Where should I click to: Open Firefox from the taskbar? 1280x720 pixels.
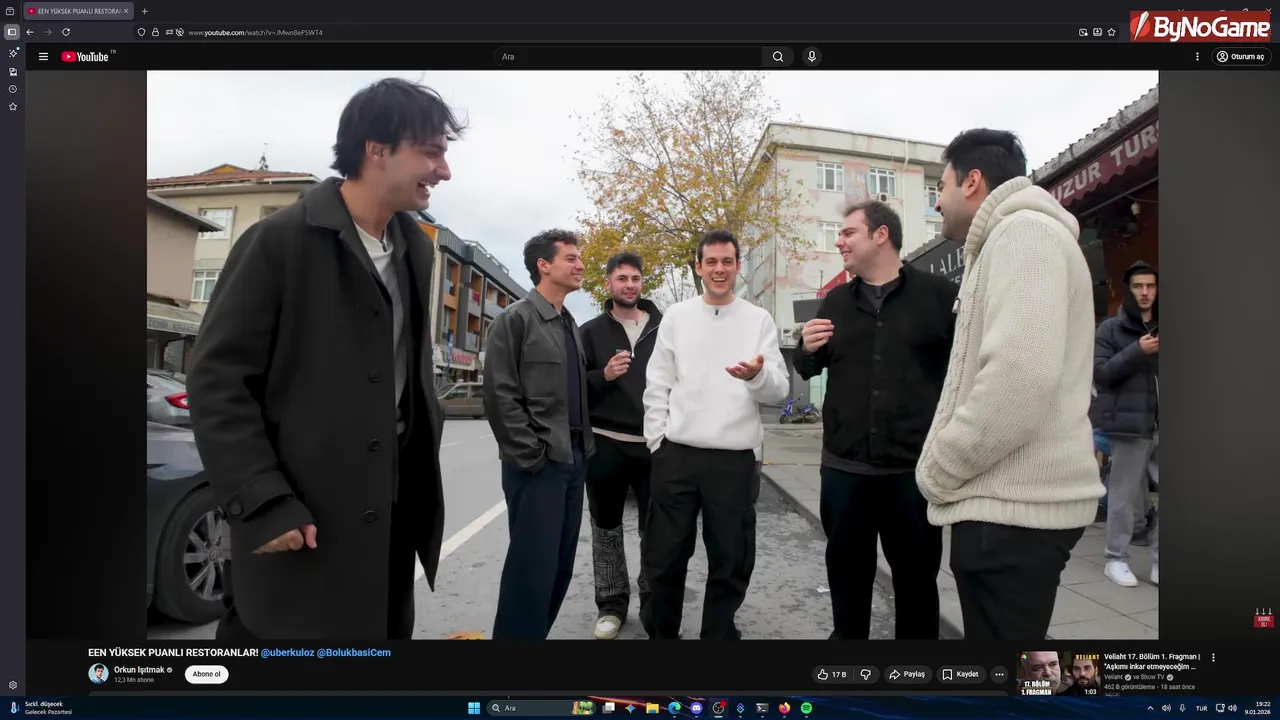coord(784,708)
